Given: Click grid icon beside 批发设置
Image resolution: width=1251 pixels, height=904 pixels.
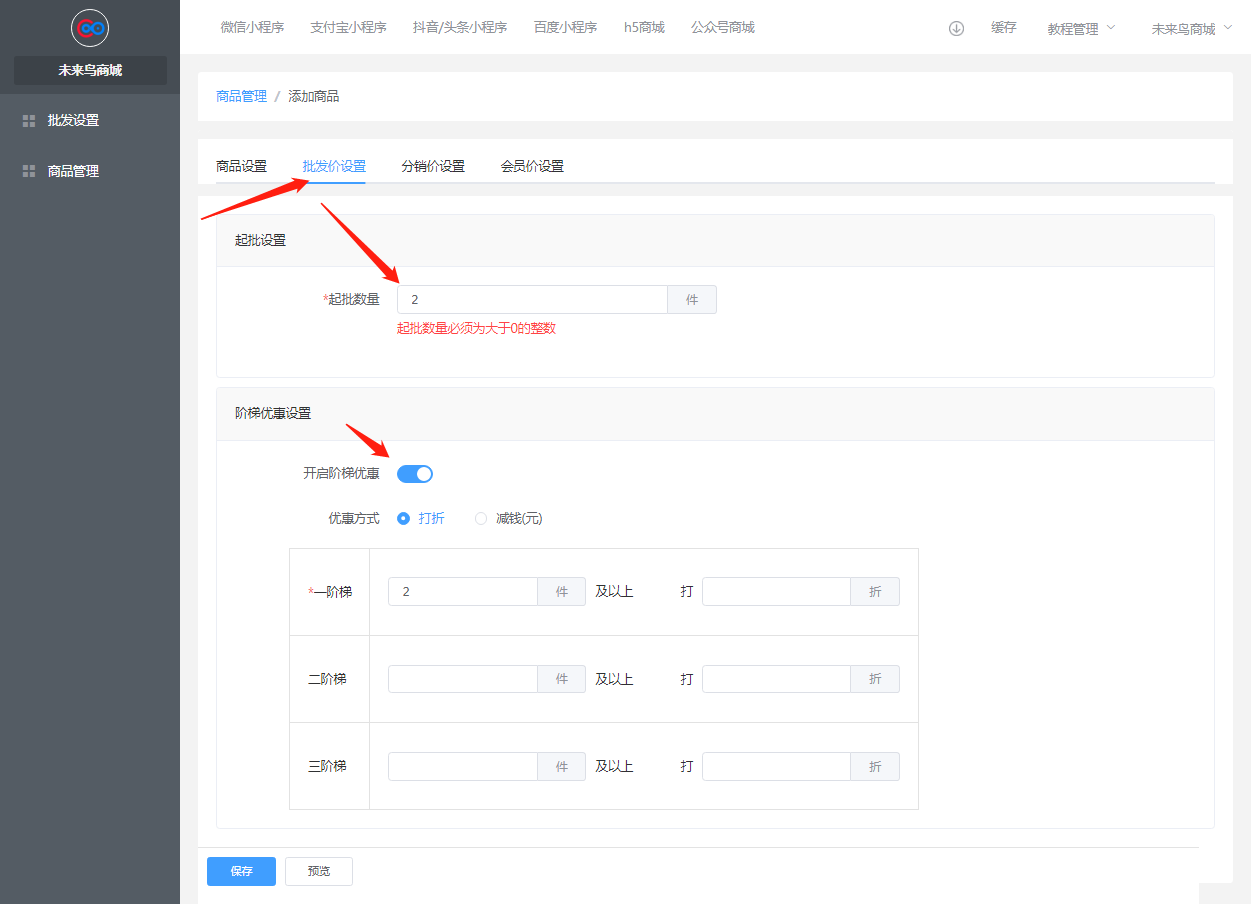Looking at the screenshot, I should 29,121.
